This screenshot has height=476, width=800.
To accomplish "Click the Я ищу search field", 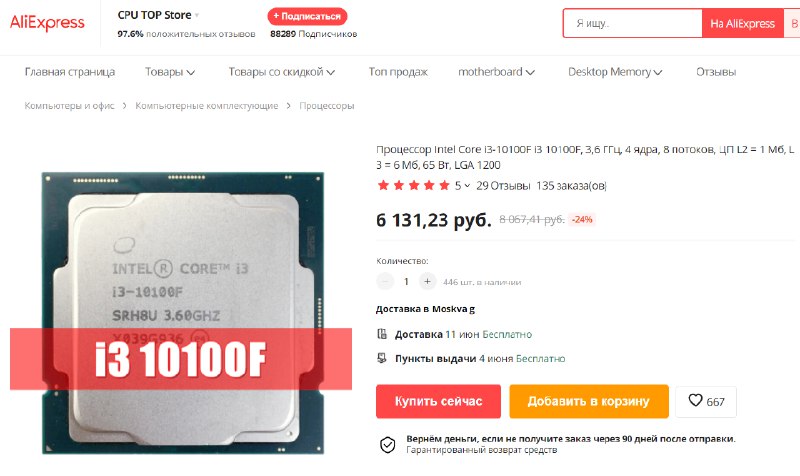I will [633, 23].
